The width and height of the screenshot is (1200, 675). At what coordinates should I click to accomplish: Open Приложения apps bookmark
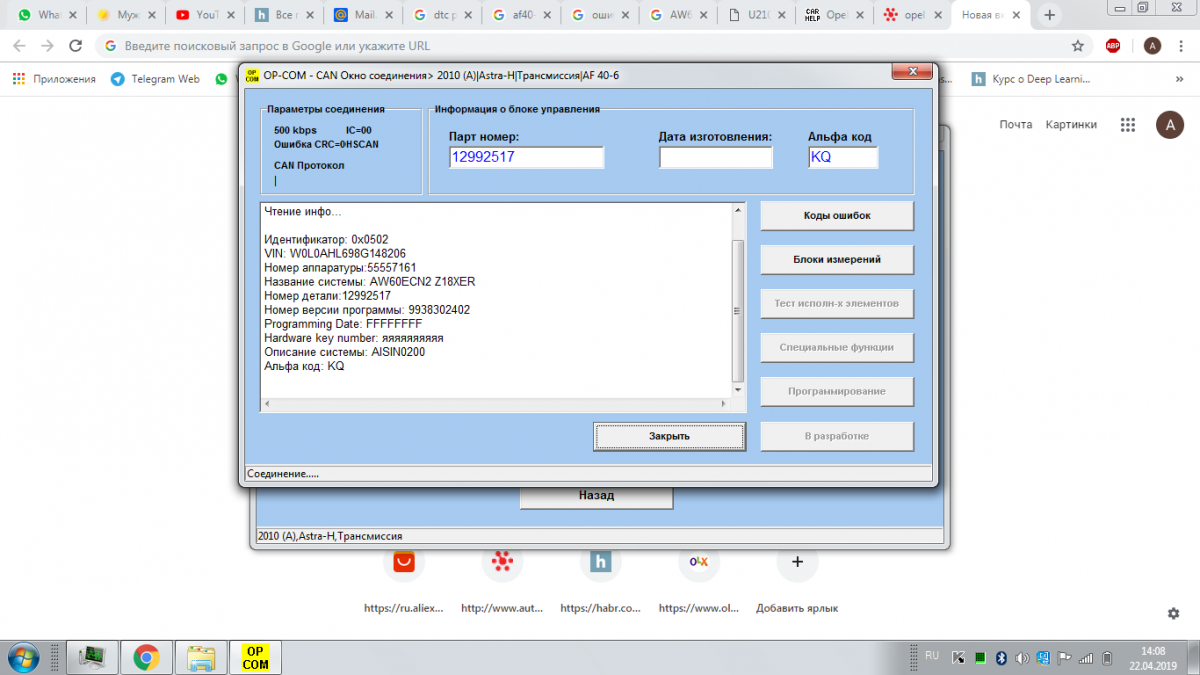coord(54,79)
